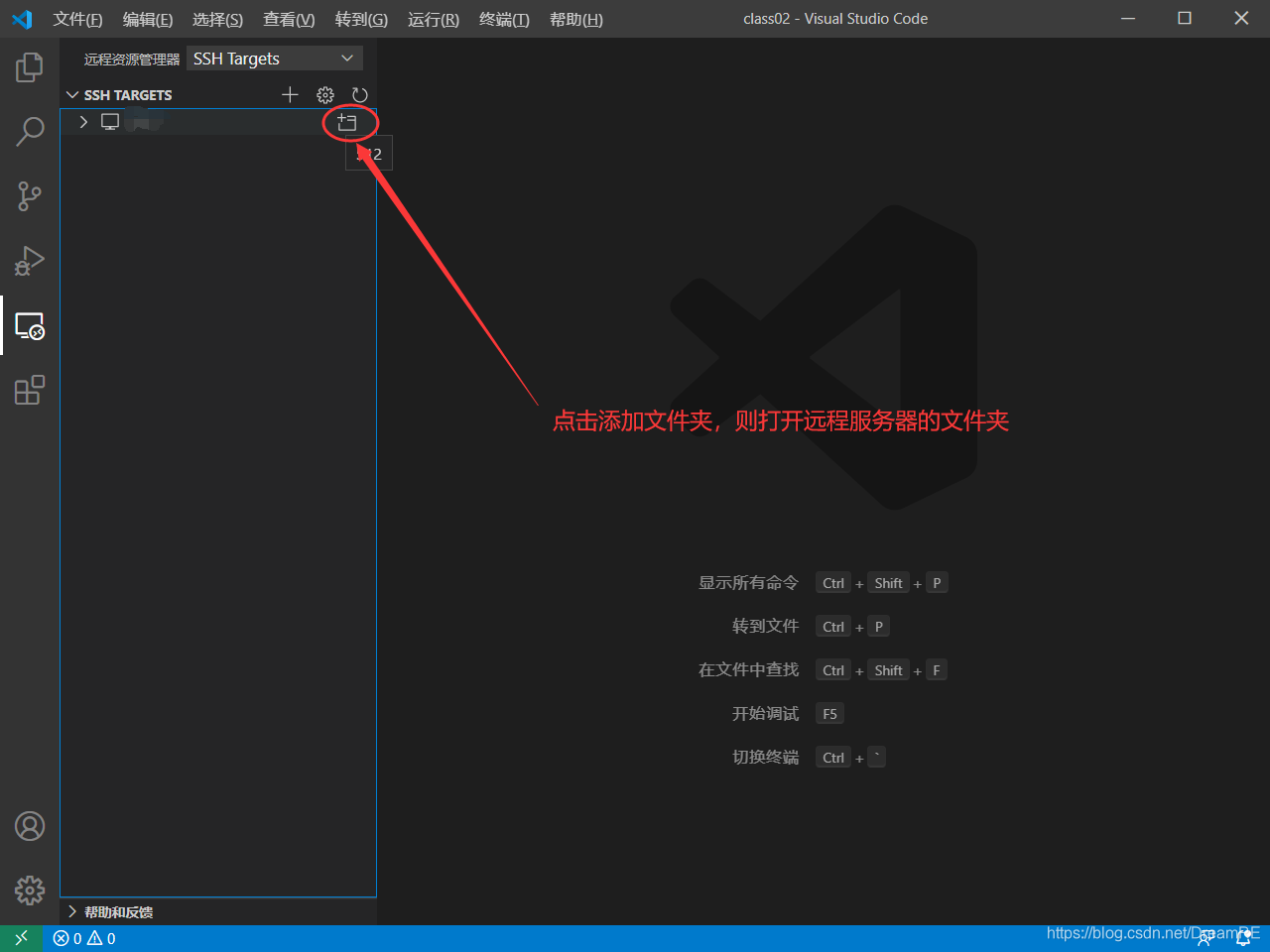The width and height of the screenshot is (1270, 952).
Task: Open SSH config with gear icon
Action: (x=325, y=95)
